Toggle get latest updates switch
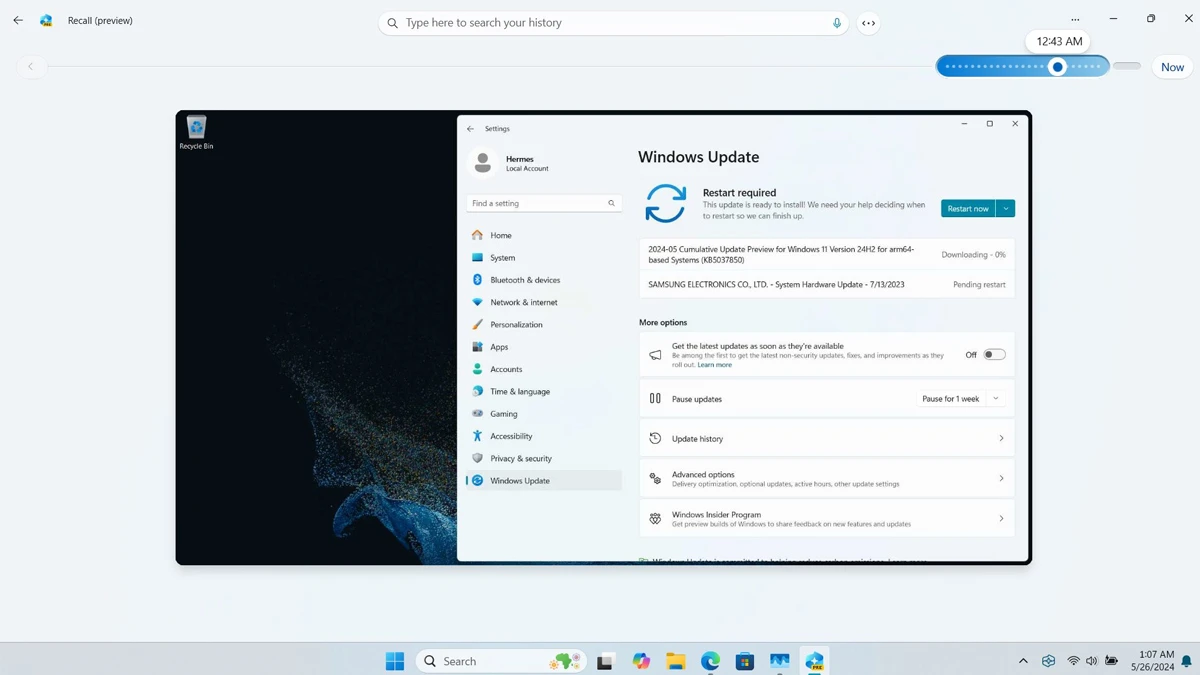 click(994, 355)
